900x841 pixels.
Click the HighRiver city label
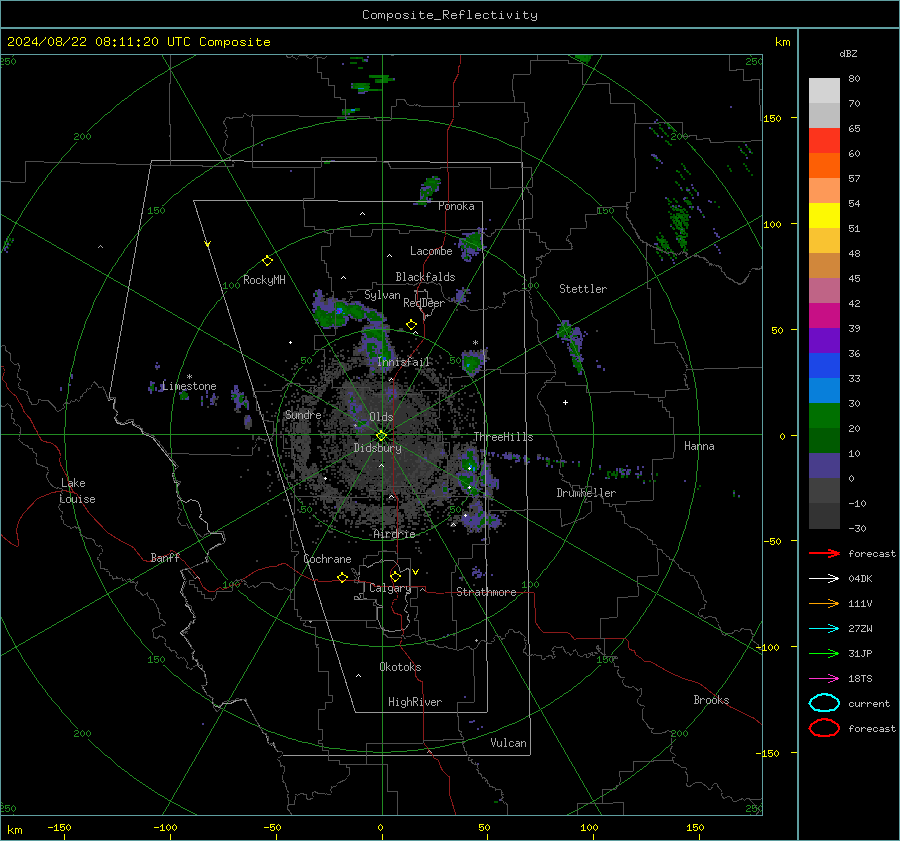click(415, 702)
